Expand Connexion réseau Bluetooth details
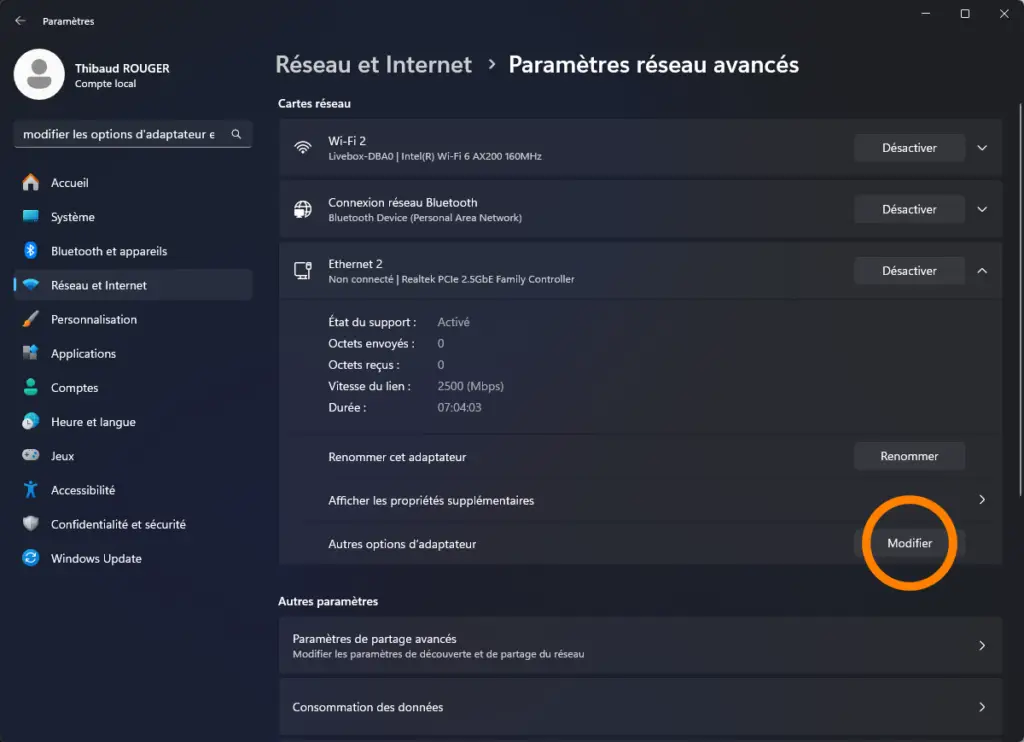 (982, 209)
